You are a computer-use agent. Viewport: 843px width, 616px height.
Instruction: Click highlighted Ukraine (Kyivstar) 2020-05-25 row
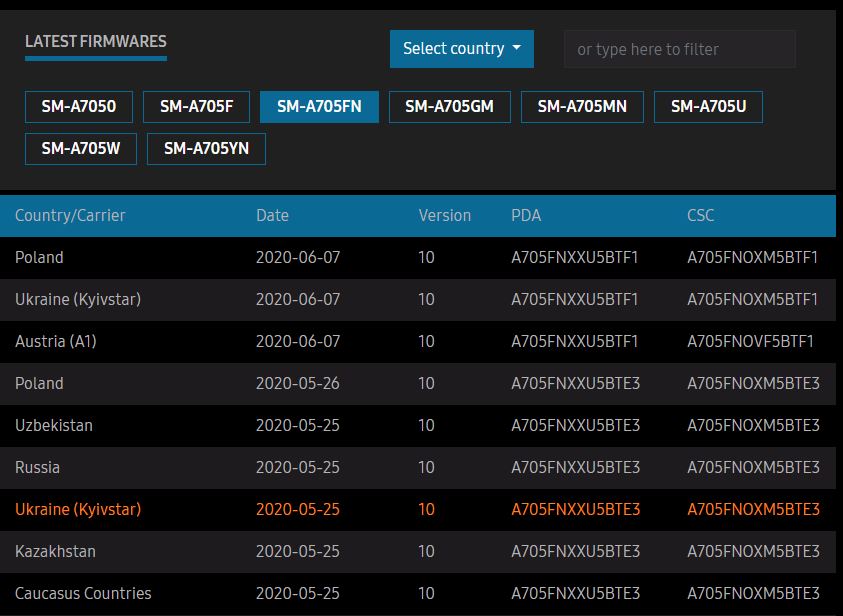pos(418,510)
